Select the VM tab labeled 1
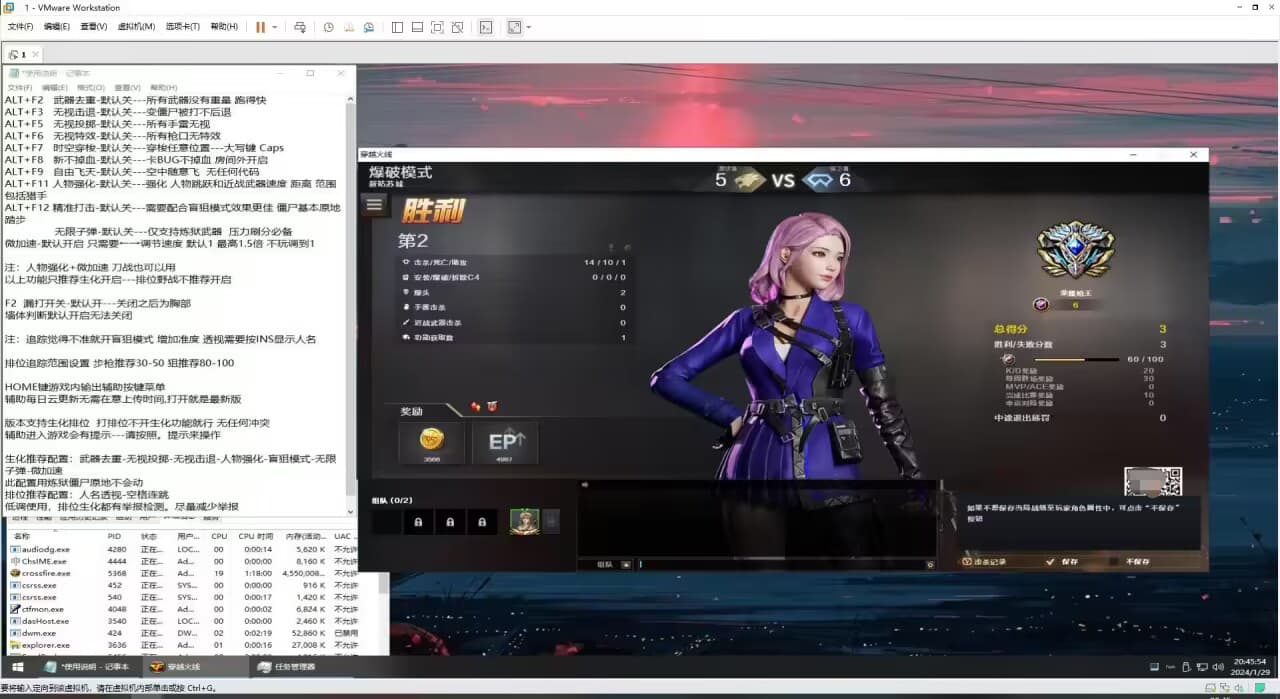 coord(20,54)
